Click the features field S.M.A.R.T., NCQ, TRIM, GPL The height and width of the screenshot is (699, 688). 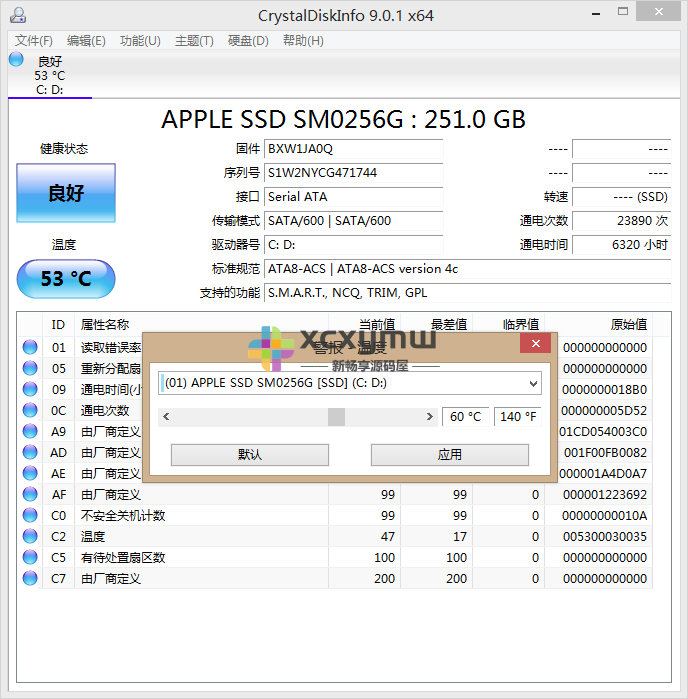click(x=468, y=293)
